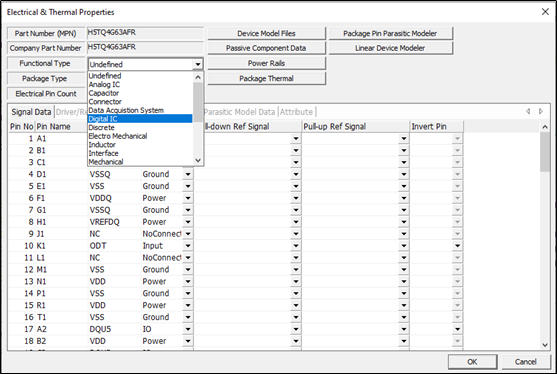Open Passive Component Data
Image resolution: width=557 pixels, height=374 pixels.
coord(266,48)
